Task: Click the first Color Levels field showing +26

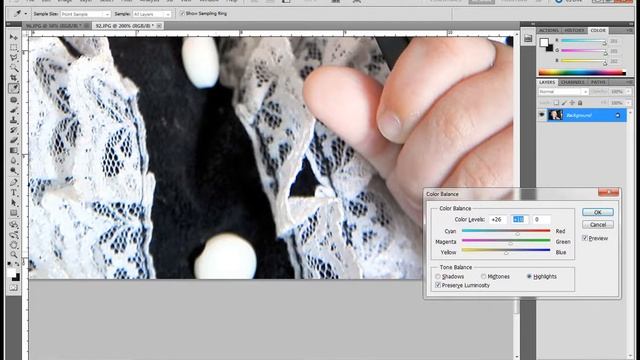Action: [x=498, y=219]
